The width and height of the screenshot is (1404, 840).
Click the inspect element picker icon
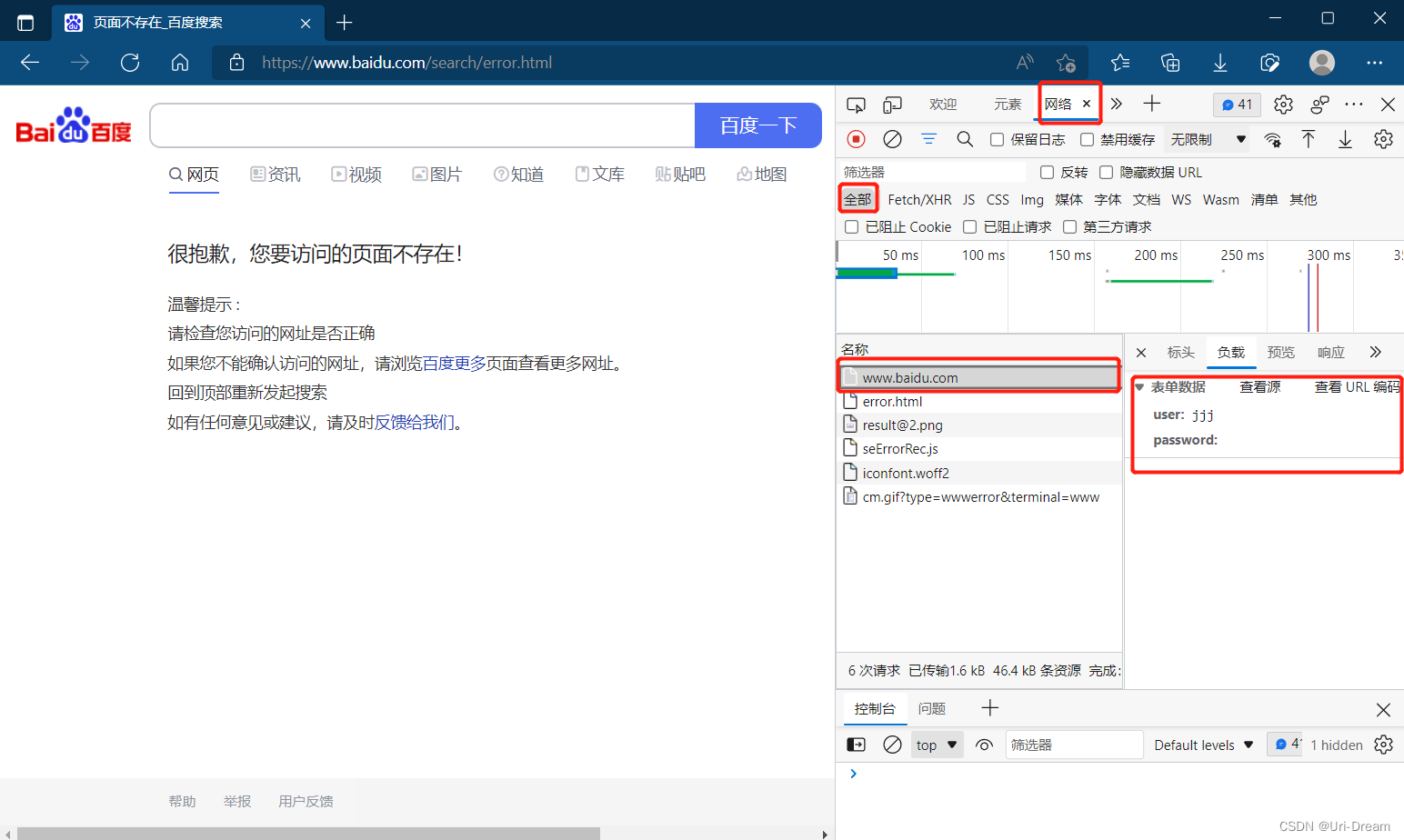856,105
